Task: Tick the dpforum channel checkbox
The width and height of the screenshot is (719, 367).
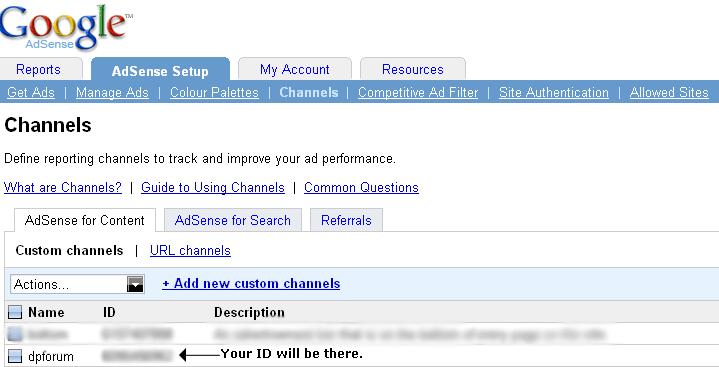Action: click(x=15, y=356)
